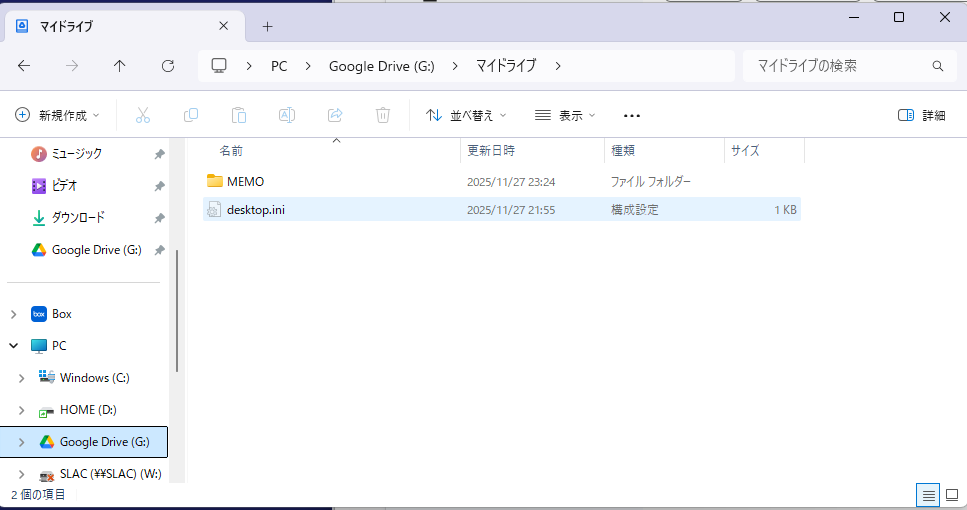
Task: Click the Copy icon in toolbar
Action: tap(190, 115)
